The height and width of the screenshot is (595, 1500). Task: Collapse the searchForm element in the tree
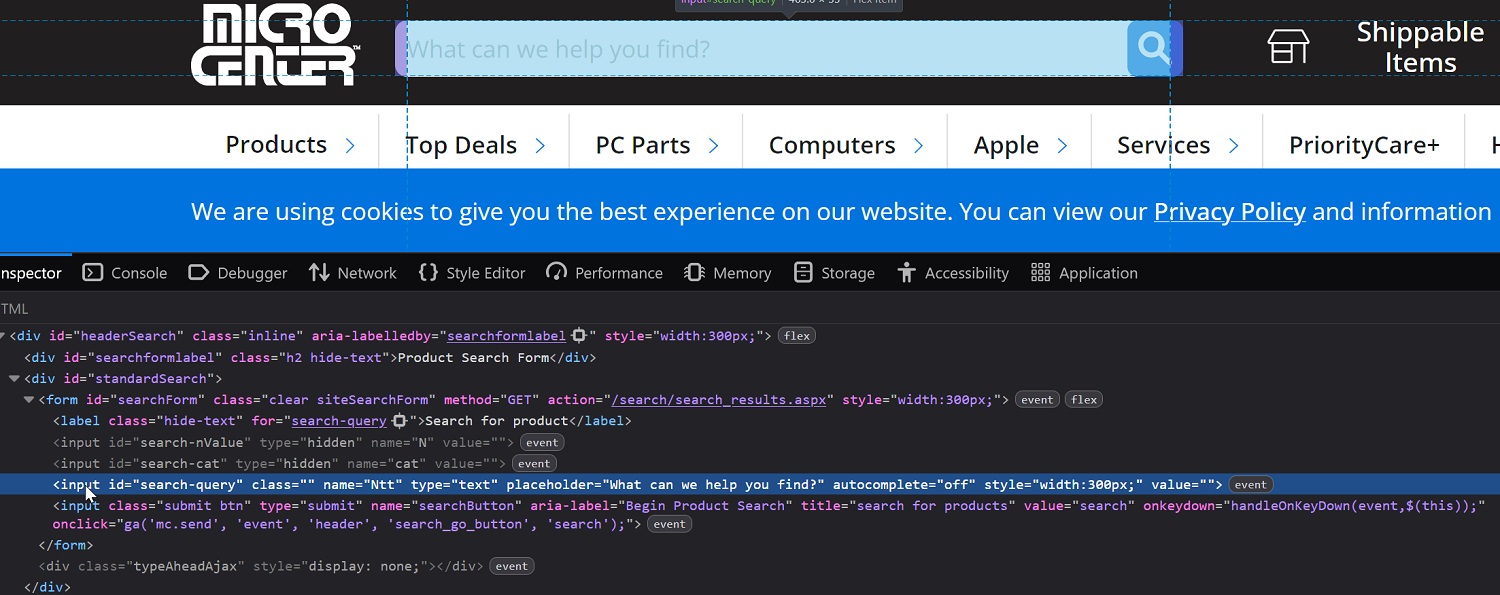click(x=28, y=399)
